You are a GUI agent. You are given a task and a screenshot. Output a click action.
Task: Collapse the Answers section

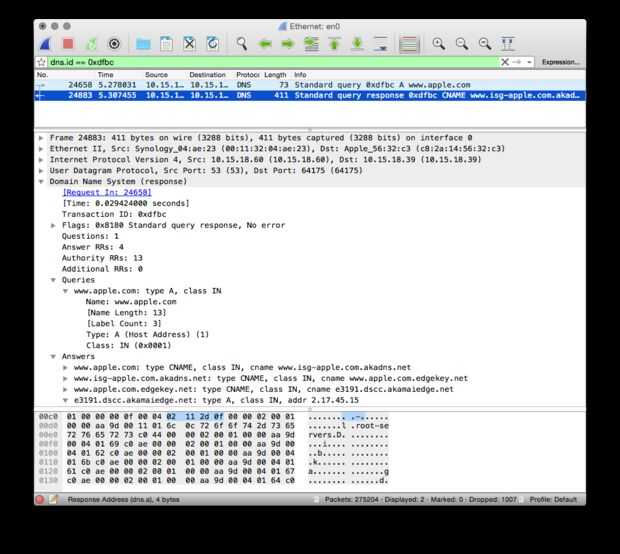coord(53,357)
